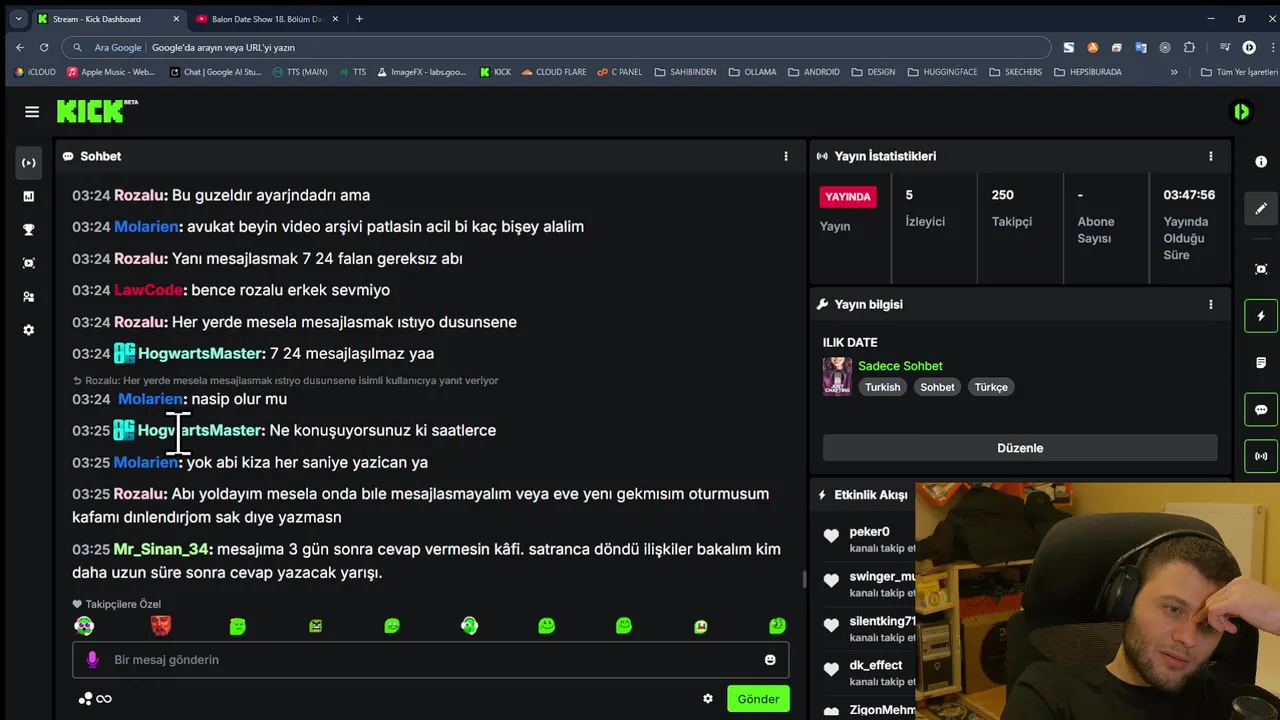This screenshot has height=720, width=1280.
Task: Open the browser media controls icon
Action: coord(1224,47)
